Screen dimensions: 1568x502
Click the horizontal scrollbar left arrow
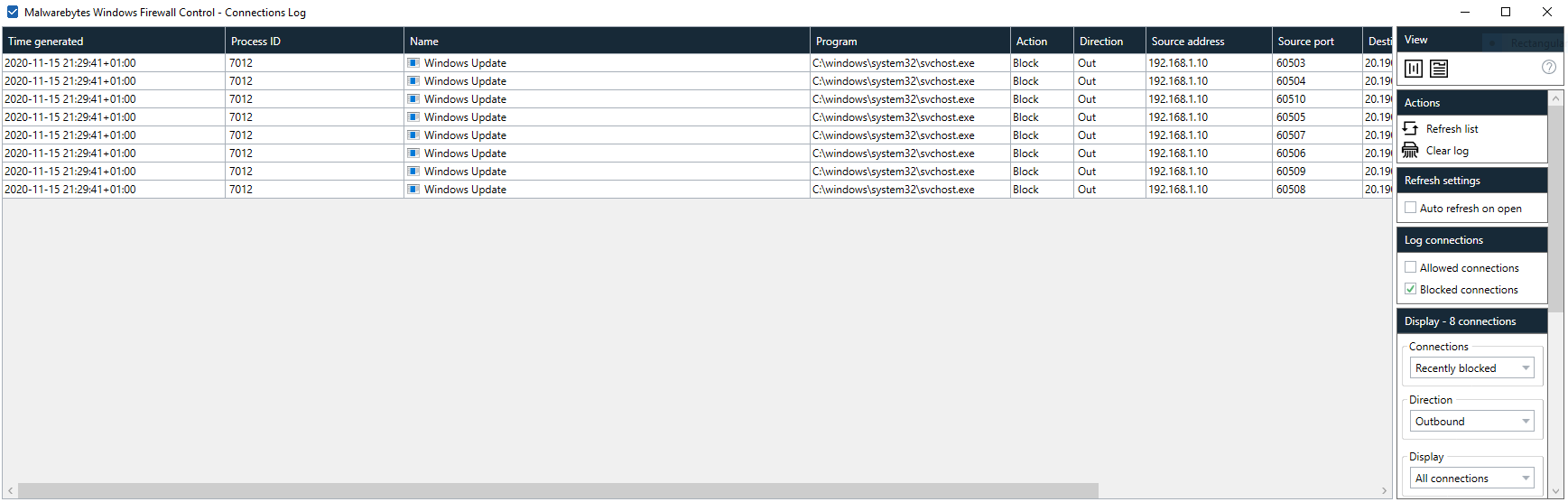coord(10,490)
